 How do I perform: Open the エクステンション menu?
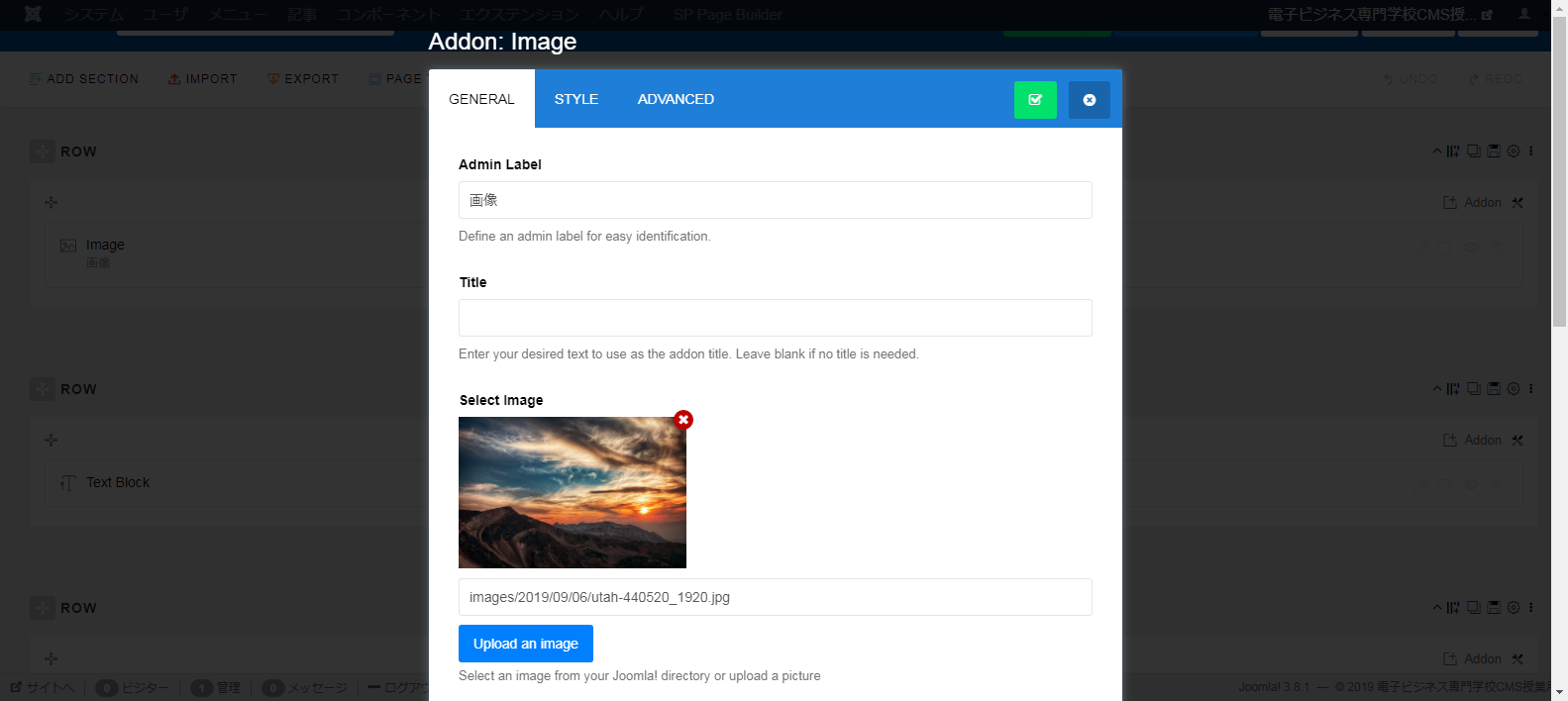[x=519, y=14]
